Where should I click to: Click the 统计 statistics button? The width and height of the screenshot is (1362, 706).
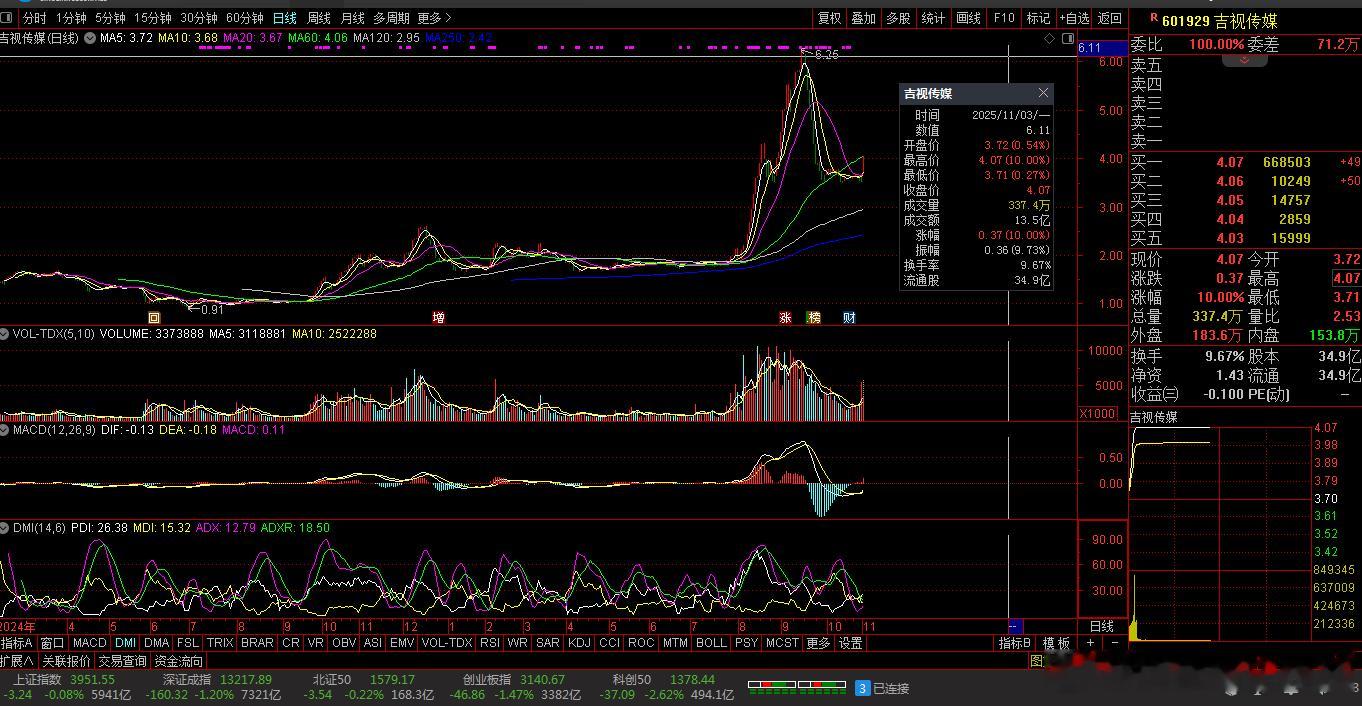point(933,18)
